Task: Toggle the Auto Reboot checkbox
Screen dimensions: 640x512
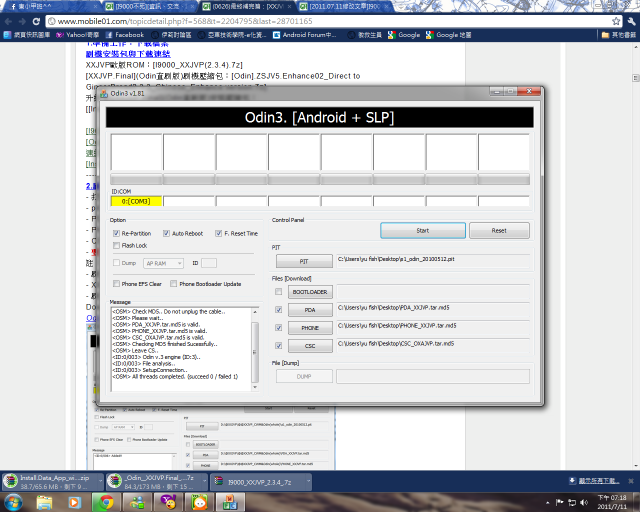Action: coord(166,234)
